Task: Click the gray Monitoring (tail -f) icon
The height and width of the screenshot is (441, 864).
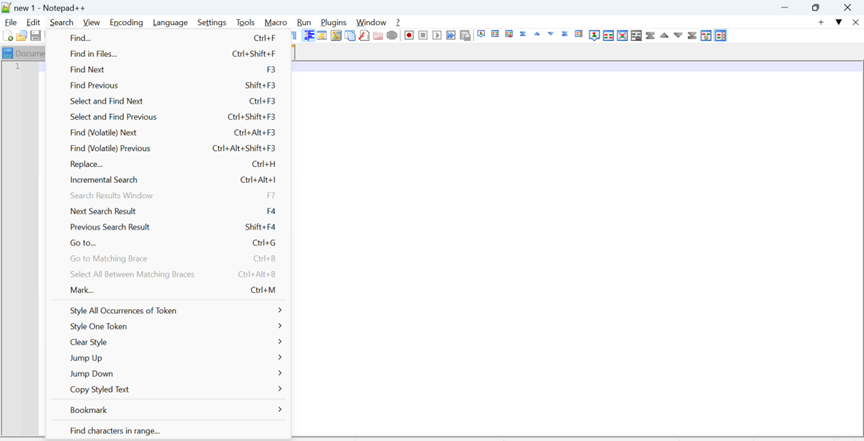Action: pos(392,35)
